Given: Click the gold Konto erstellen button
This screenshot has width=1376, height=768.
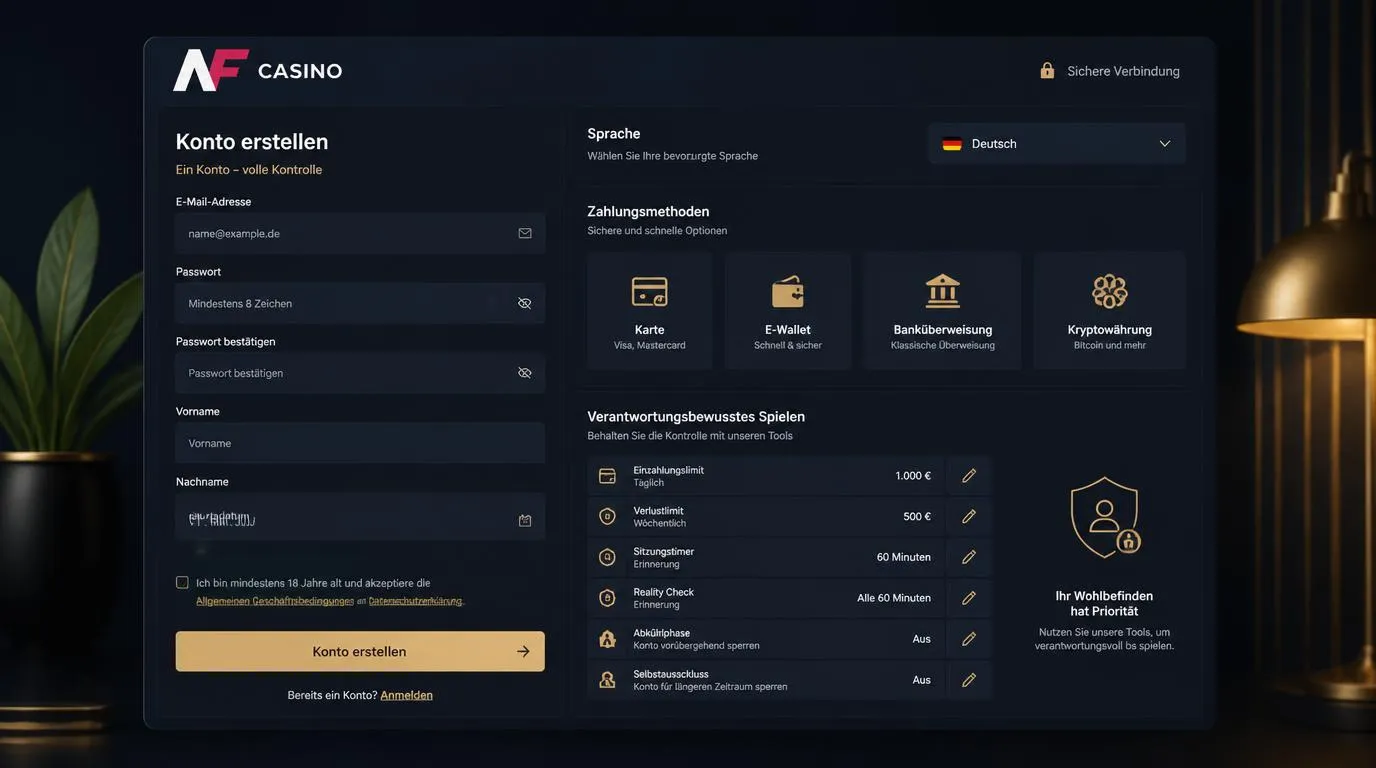Looking at the screenshot, I should click(x=360, y=651).
